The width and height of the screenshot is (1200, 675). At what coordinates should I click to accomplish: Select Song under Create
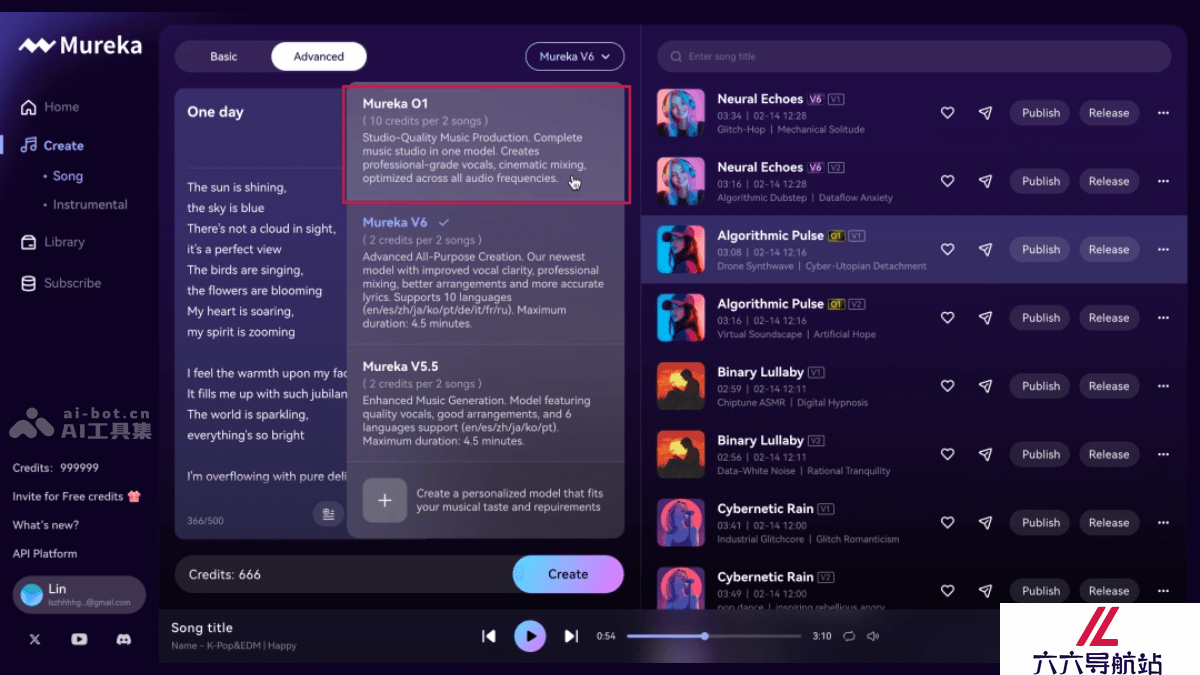click(68, 176)
